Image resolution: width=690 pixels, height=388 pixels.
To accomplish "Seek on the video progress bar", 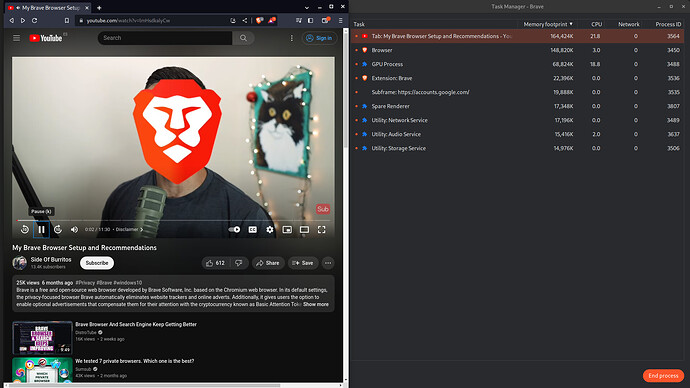I will click(173, 220).
